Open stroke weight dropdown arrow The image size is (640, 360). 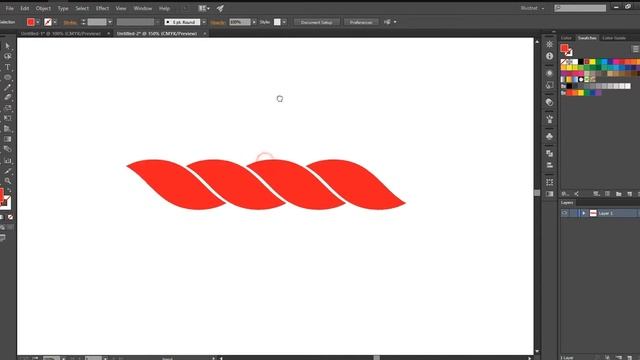pos(110,22)
